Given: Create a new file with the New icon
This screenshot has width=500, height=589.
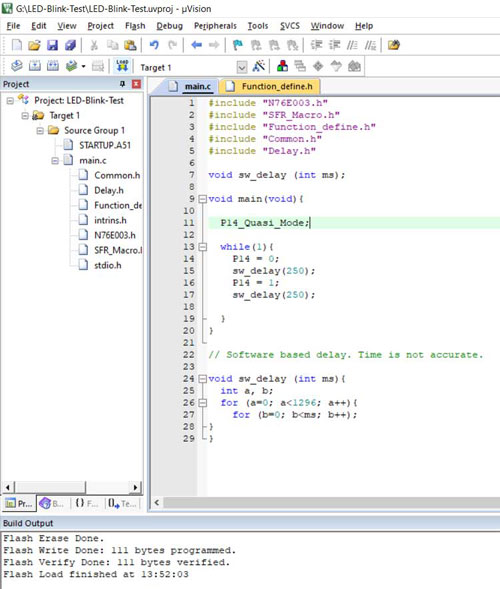Looking at the screenshot, I should (17, 45).
